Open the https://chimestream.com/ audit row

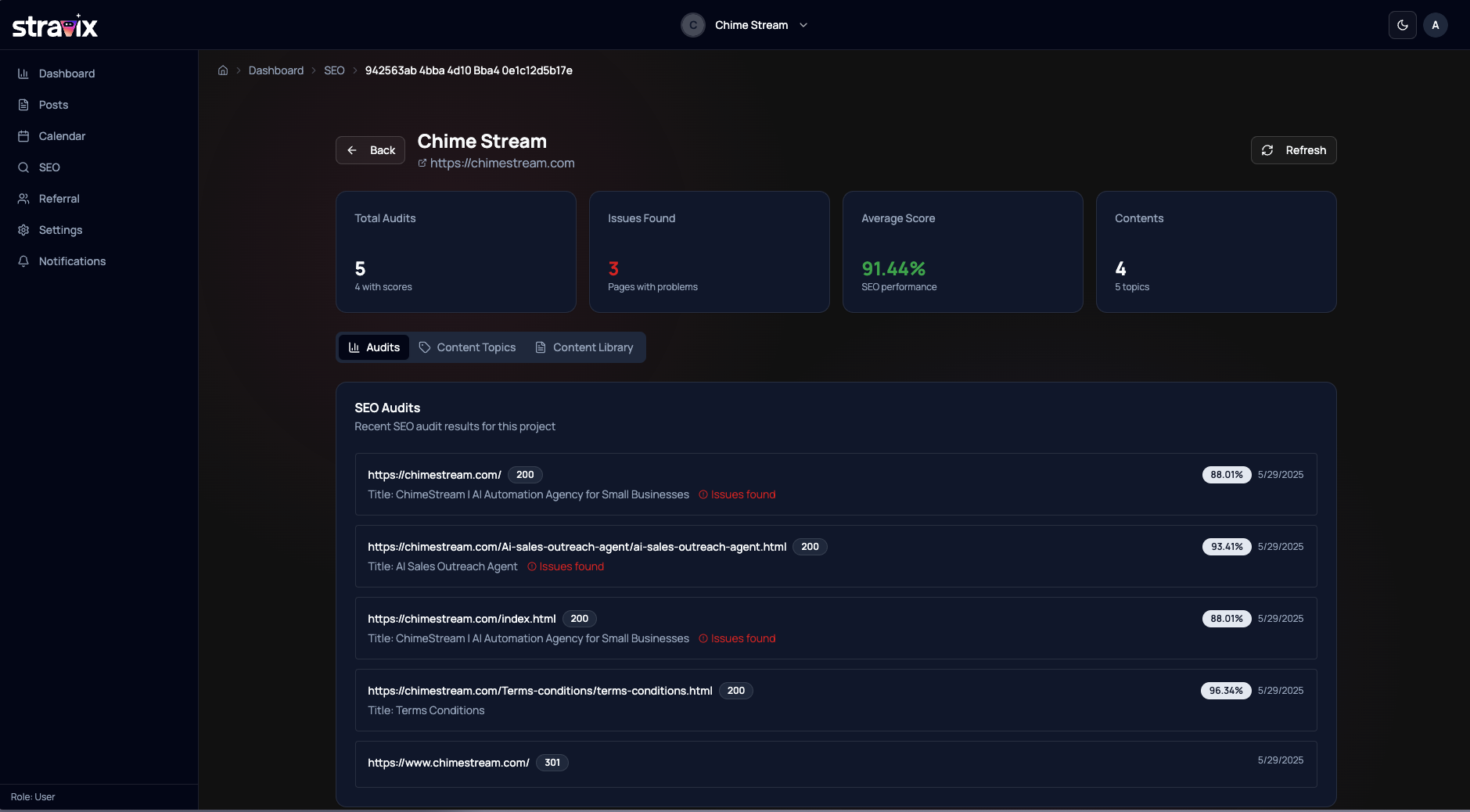[x=836, y=484]
